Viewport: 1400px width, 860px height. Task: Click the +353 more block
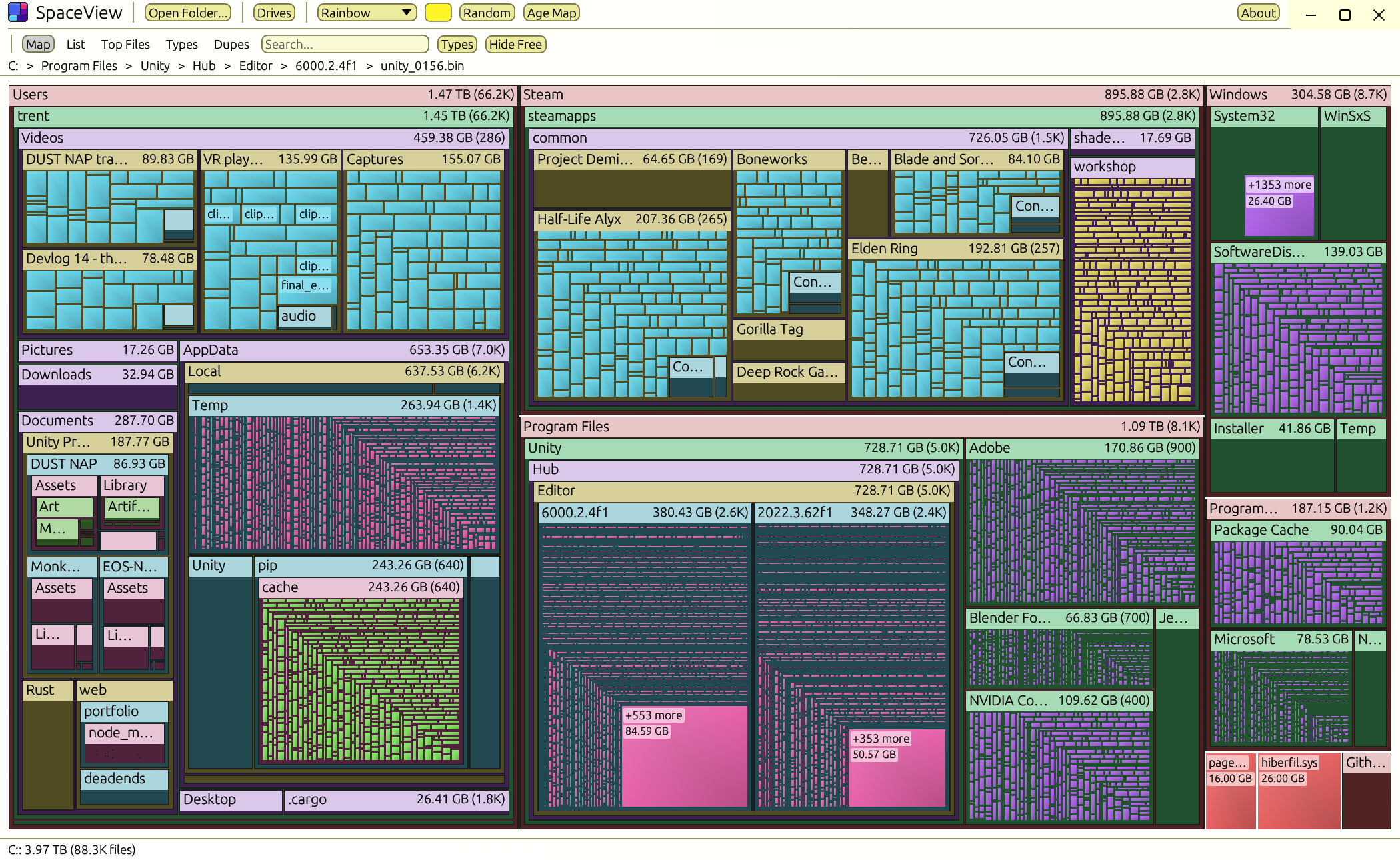[x=897, y=768]
